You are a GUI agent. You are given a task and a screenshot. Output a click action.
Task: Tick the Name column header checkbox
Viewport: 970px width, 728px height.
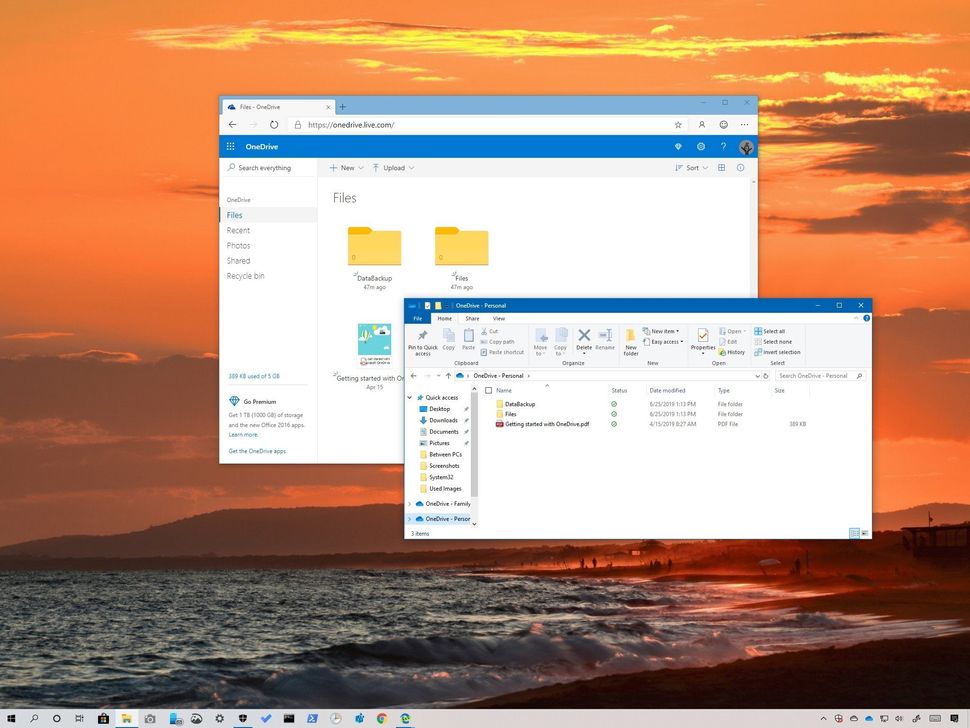pos(489,390)
